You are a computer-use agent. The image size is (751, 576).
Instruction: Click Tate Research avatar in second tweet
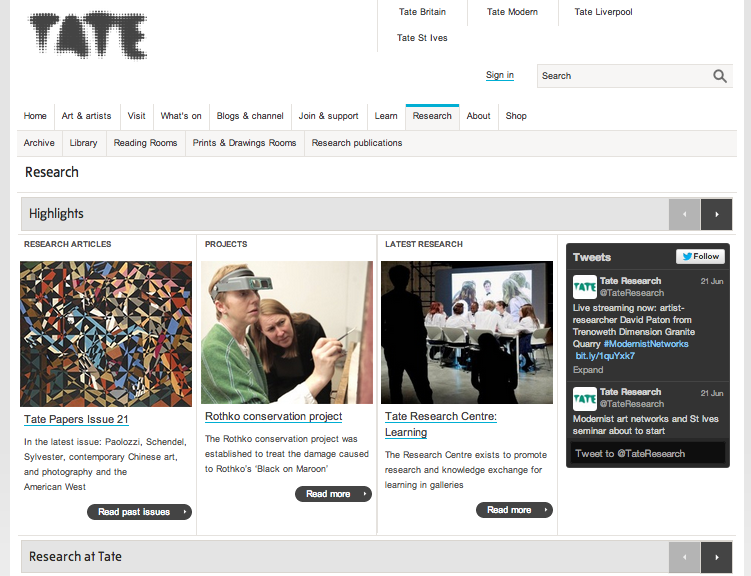coord(585,399)
